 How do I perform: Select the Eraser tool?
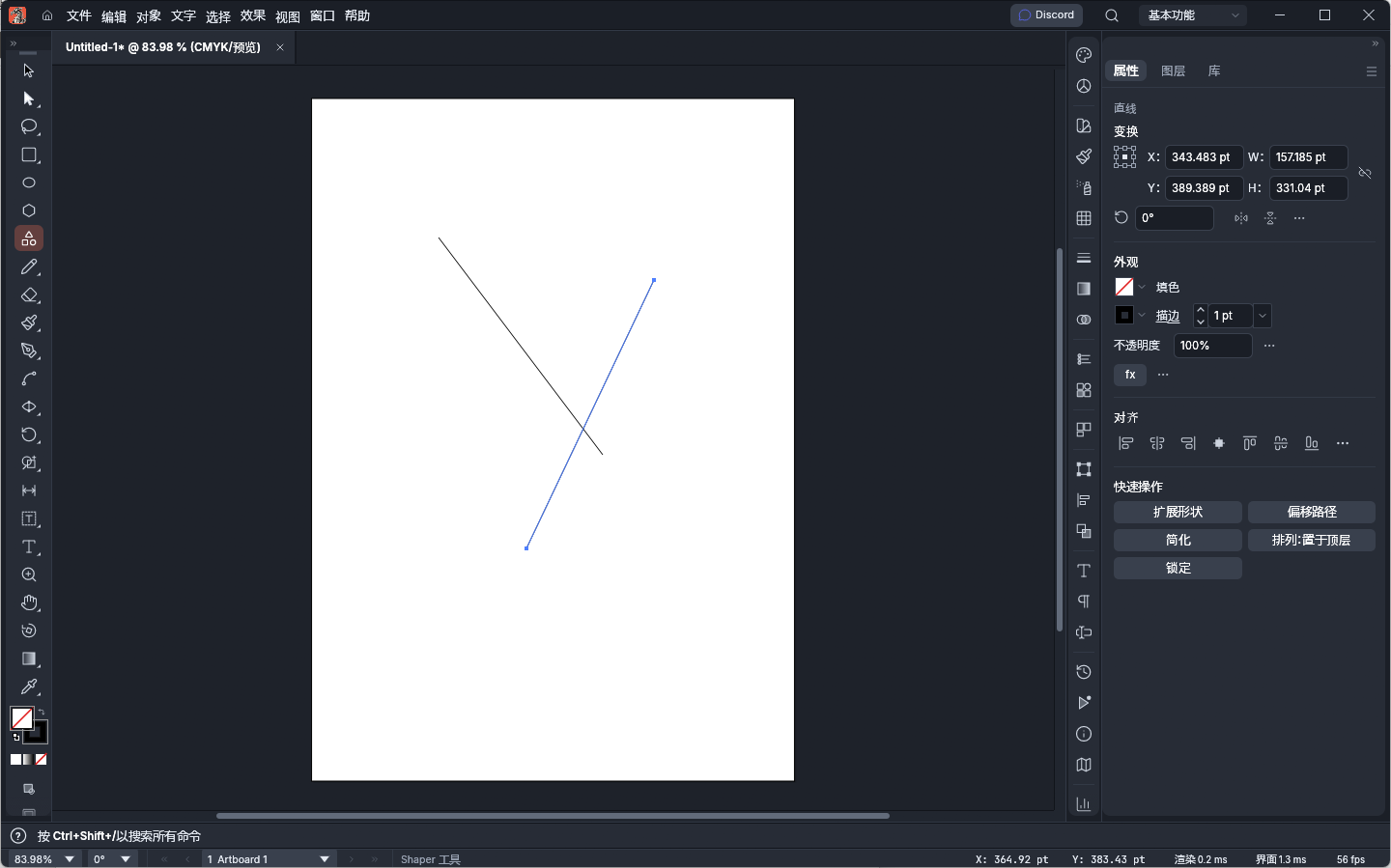point(29,294)
